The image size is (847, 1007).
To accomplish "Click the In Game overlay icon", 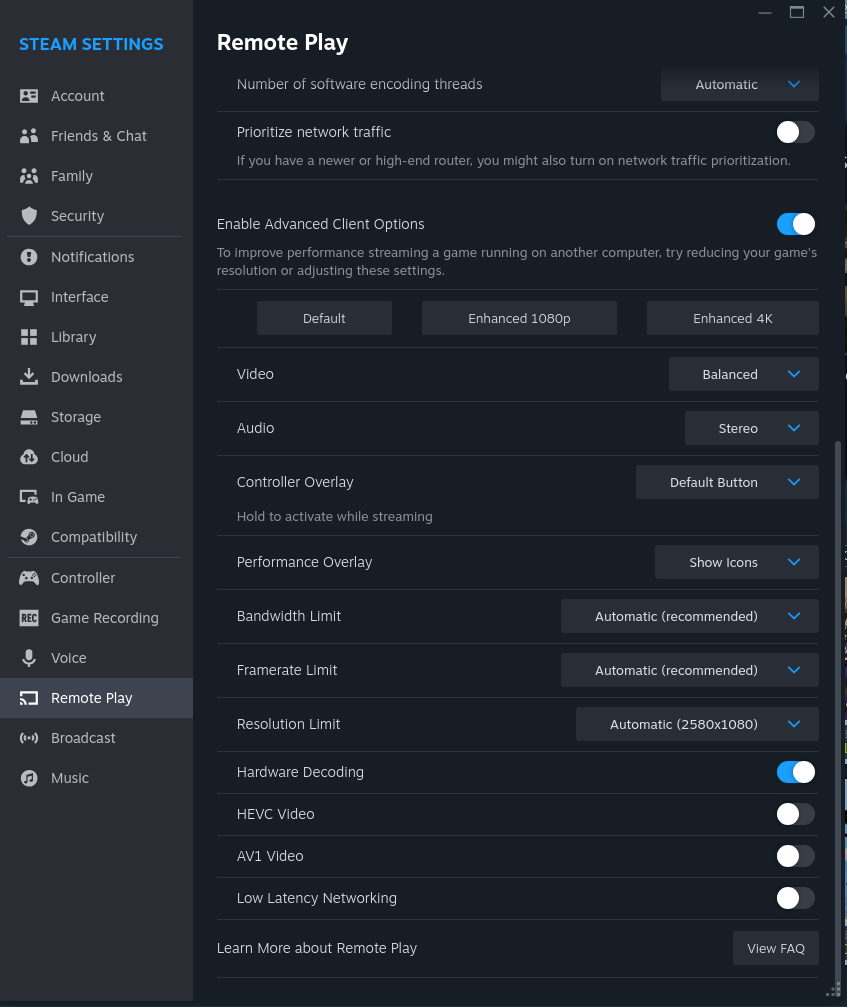I will pyautogui.click(x=29, y=497).
